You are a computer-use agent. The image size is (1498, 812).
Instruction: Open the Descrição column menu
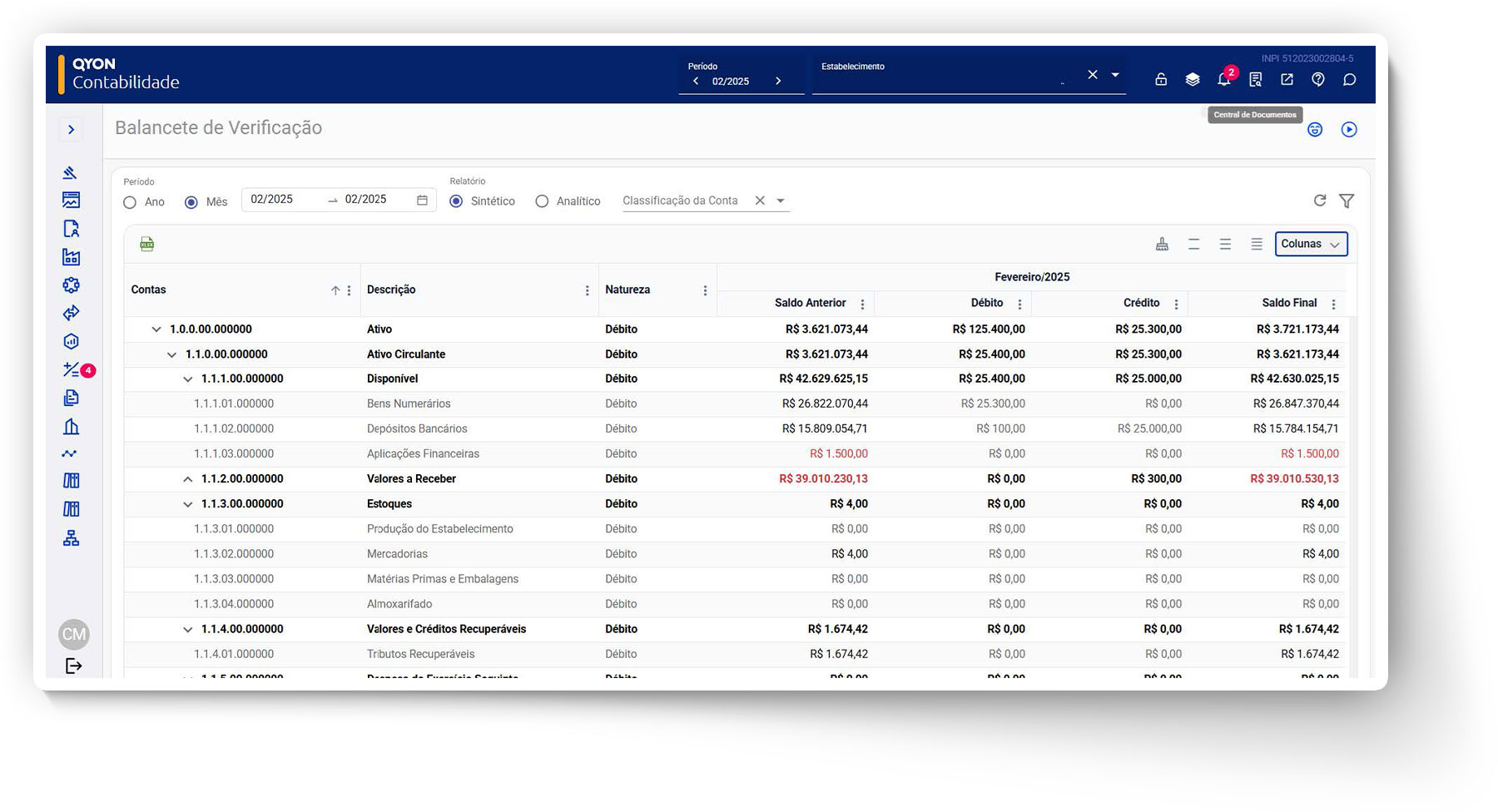[587, 290]
